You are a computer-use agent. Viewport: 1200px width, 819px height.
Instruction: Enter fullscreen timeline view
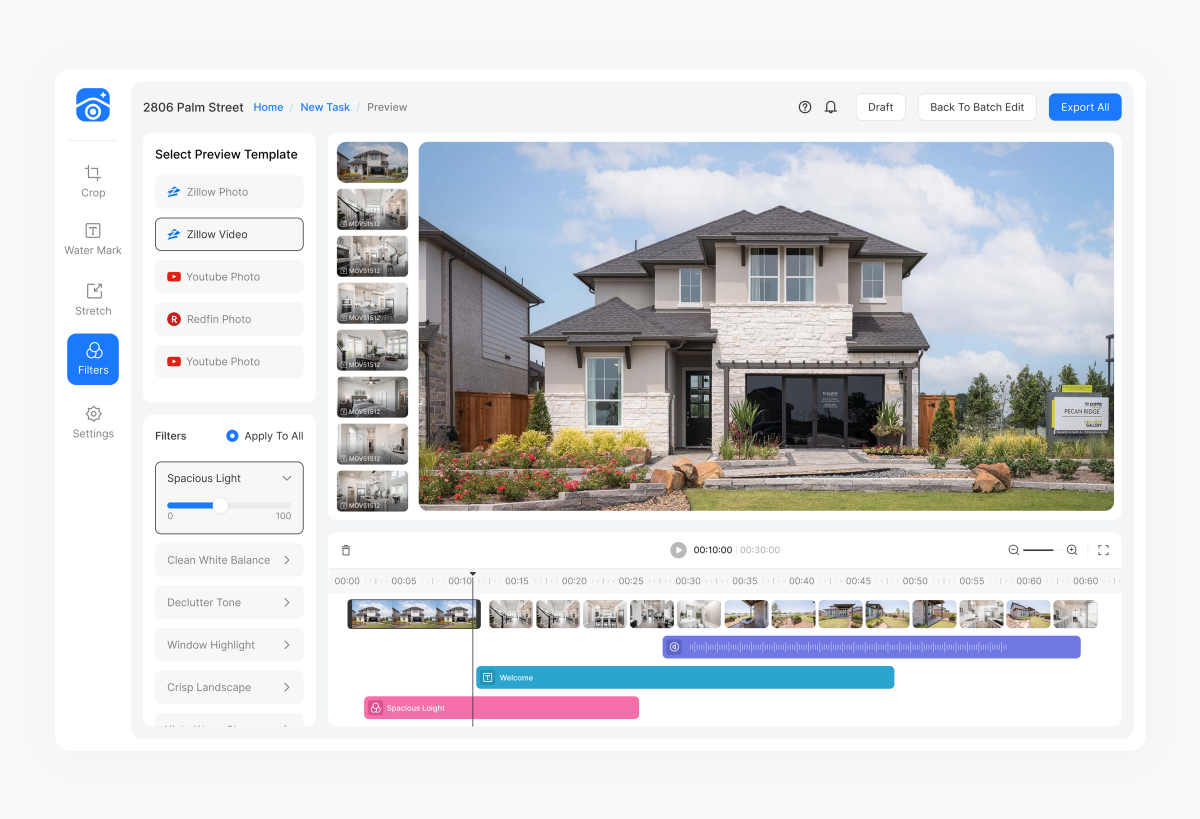click(1104, 550)
